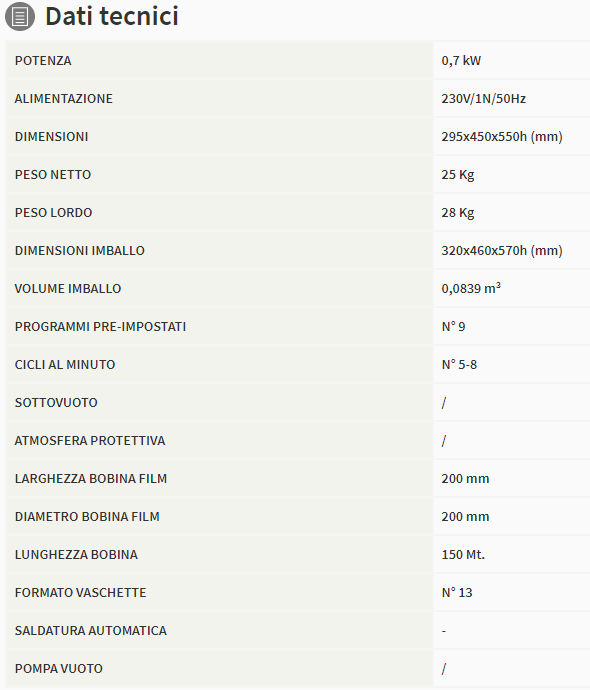590x690 pixels.
Task: Click the SALDATURA AUTOMATICA label
Action: click(91, 631)
